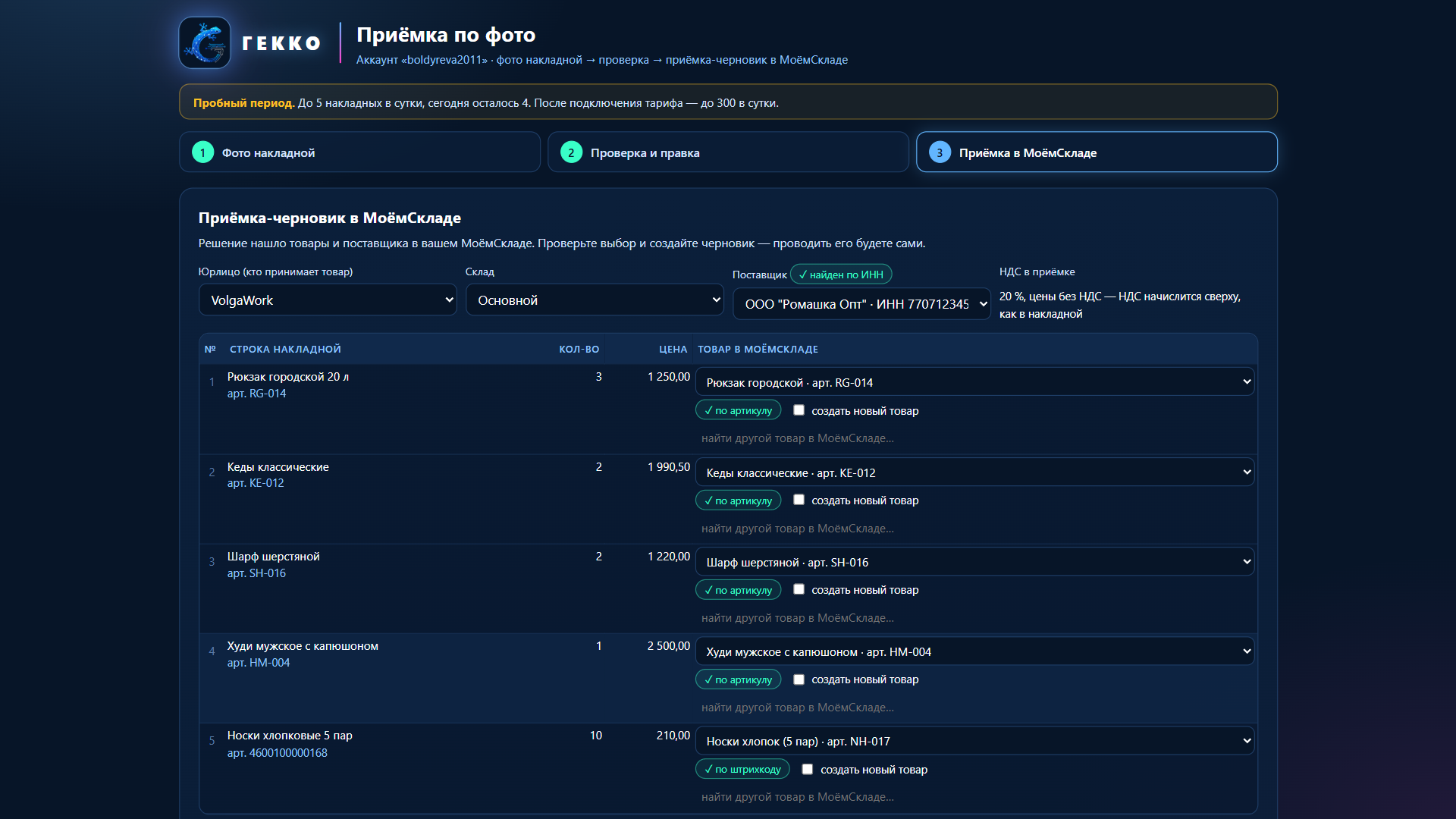Click barcode text арт. 4600100000168
Image resolution: width=1456 pixels, height=819 pixels.
278,753
